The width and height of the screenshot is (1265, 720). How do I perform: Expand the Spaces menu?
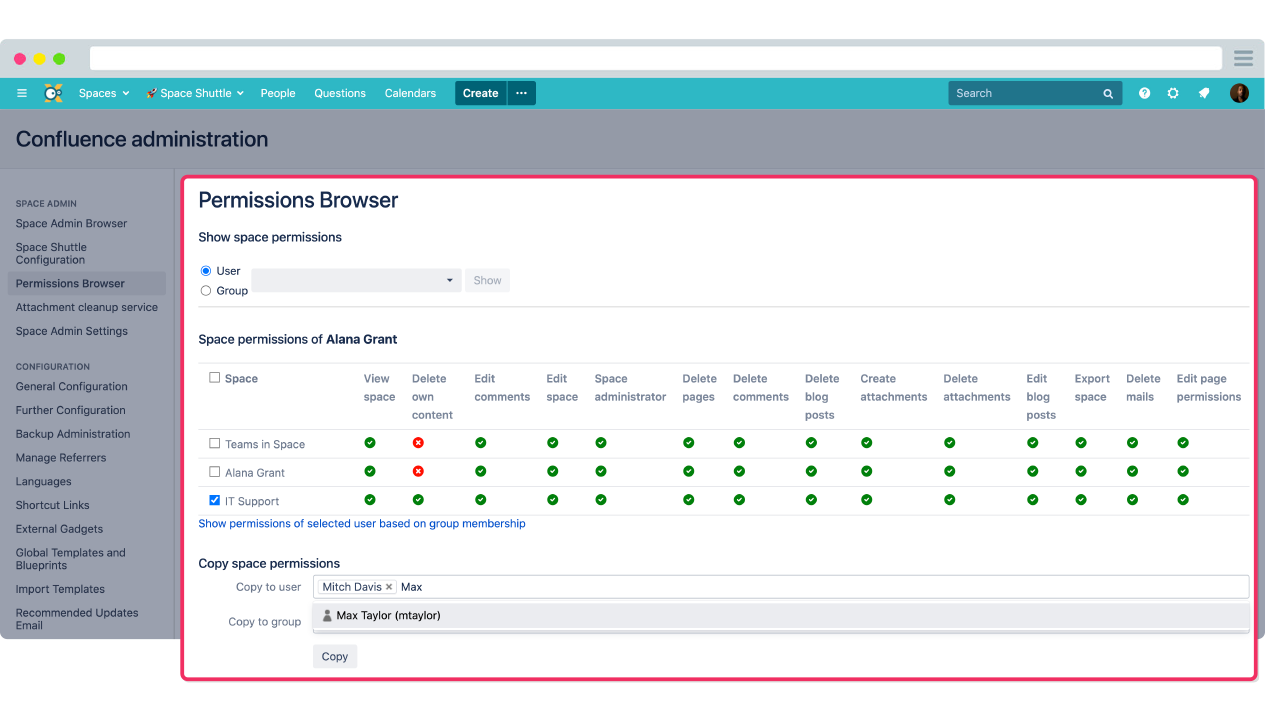[104, 93]
